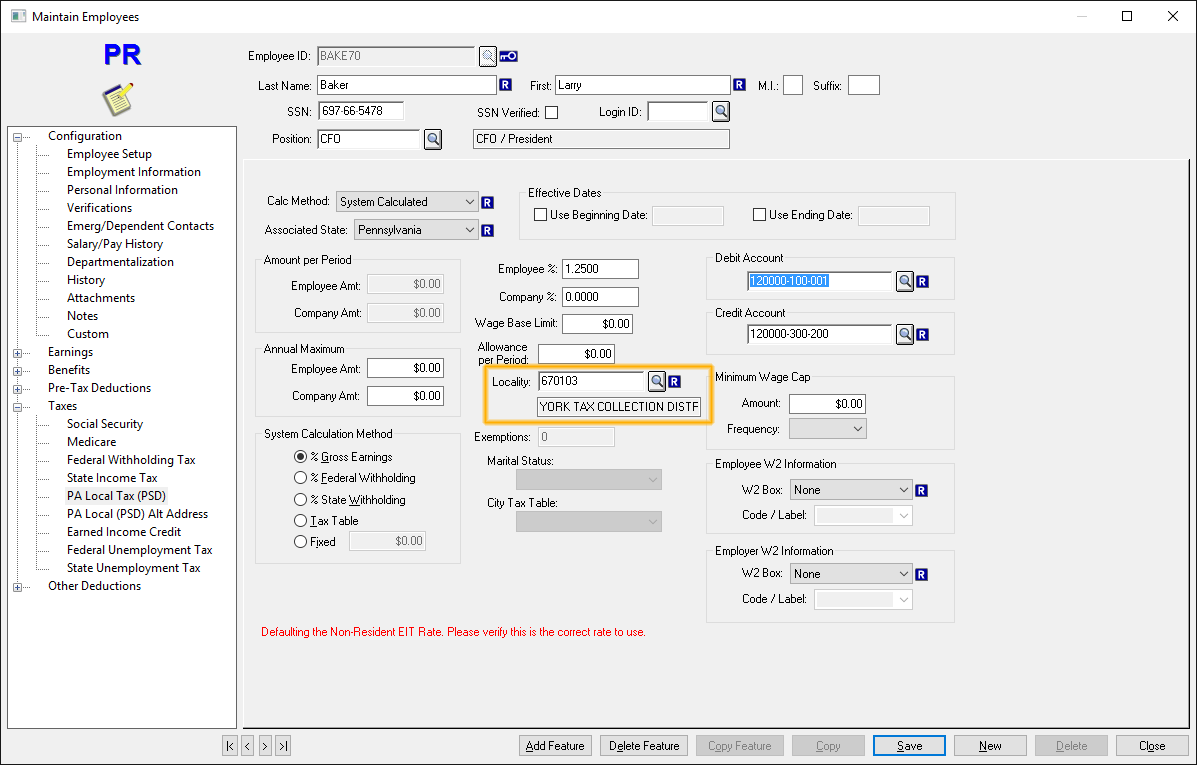Open the Debit Account lookup
The image size is (1197, 765).
pyautogui.click(x=905, y=281)
